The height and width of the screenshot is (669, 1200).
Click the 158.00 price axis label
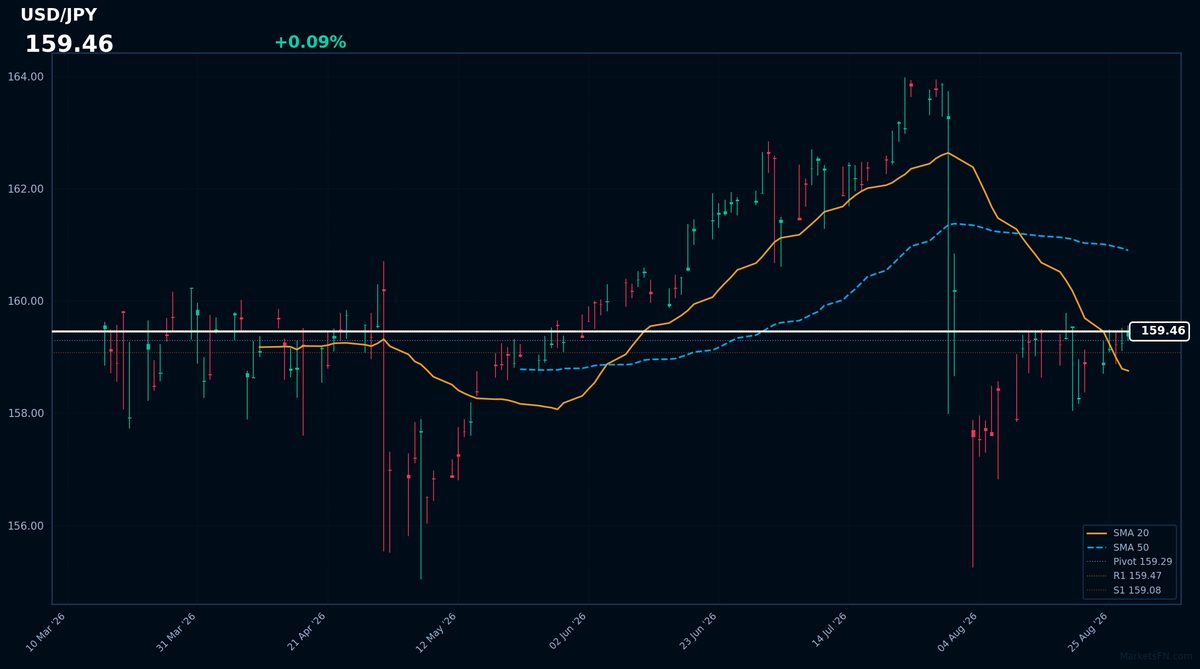tap(25, 413)
